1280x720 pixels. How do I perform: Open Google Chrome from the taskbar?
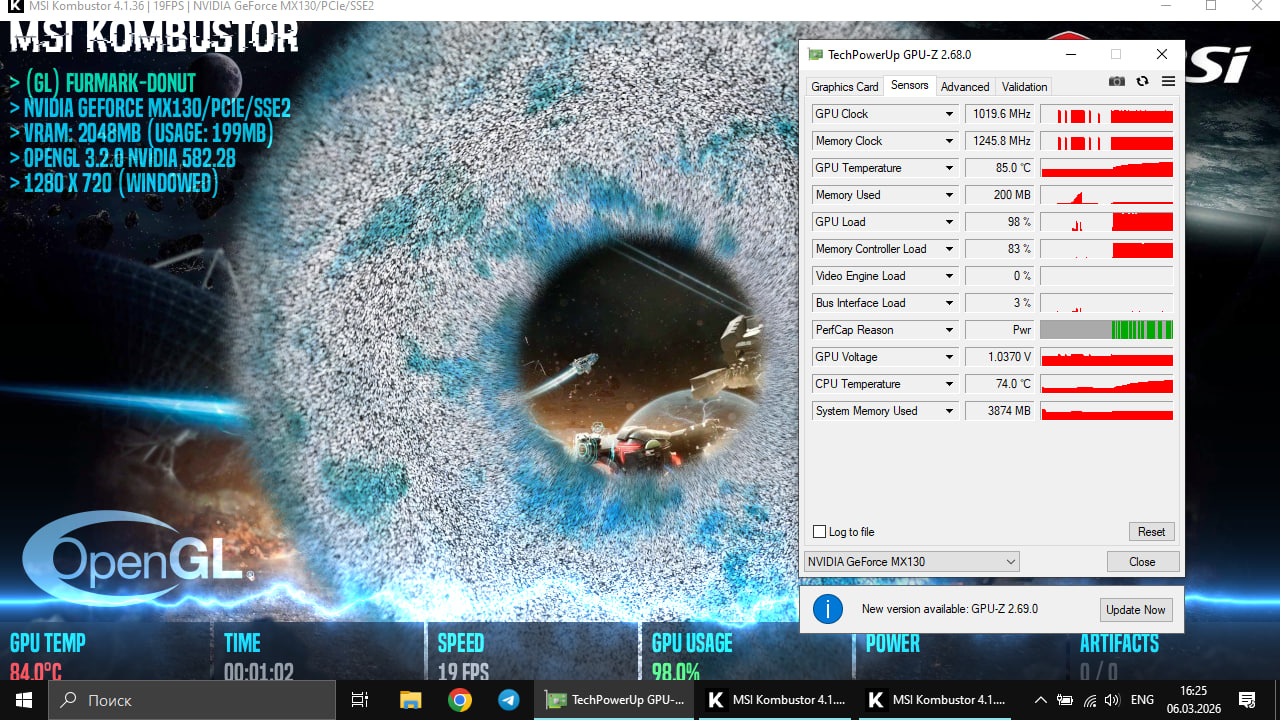coord(459,700)
